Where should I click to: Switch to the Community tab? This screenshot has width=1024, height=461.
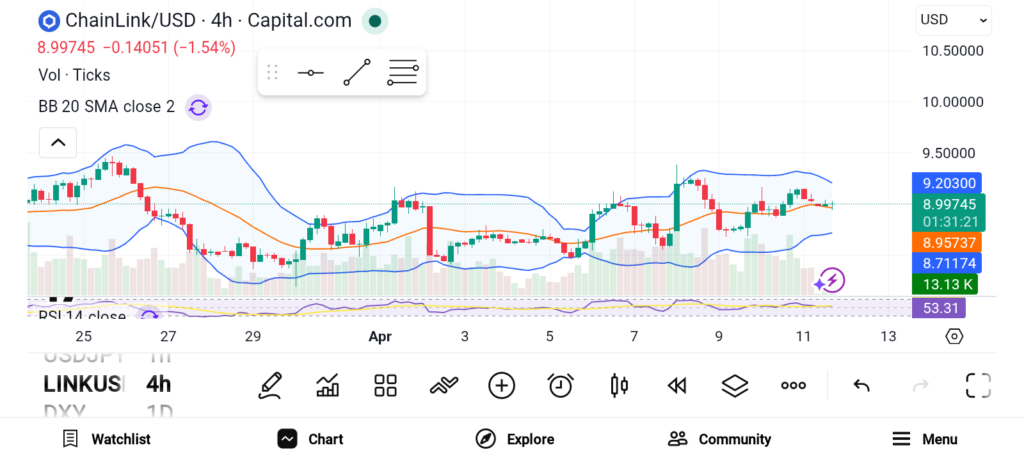(720, 439)
